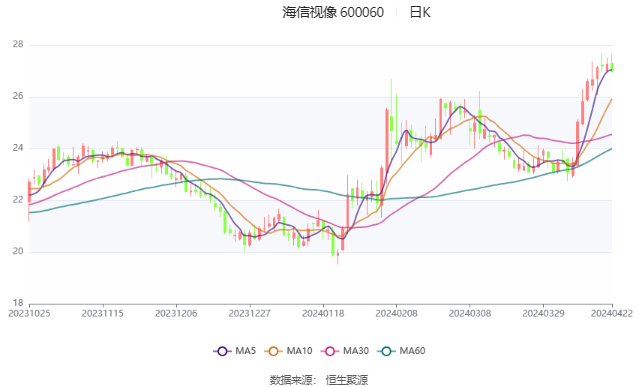The image size is (637, 387).
Task: Click the data source text 数据来源
Action: [x=291, y=380]
